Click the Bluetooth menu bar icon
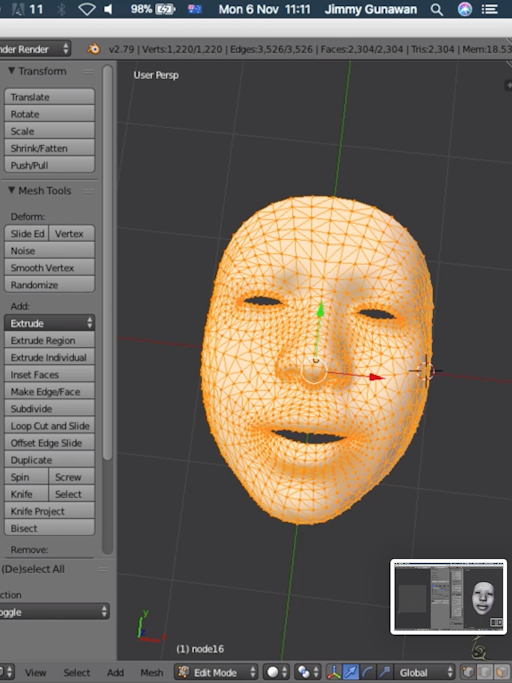 pos(61,9)
